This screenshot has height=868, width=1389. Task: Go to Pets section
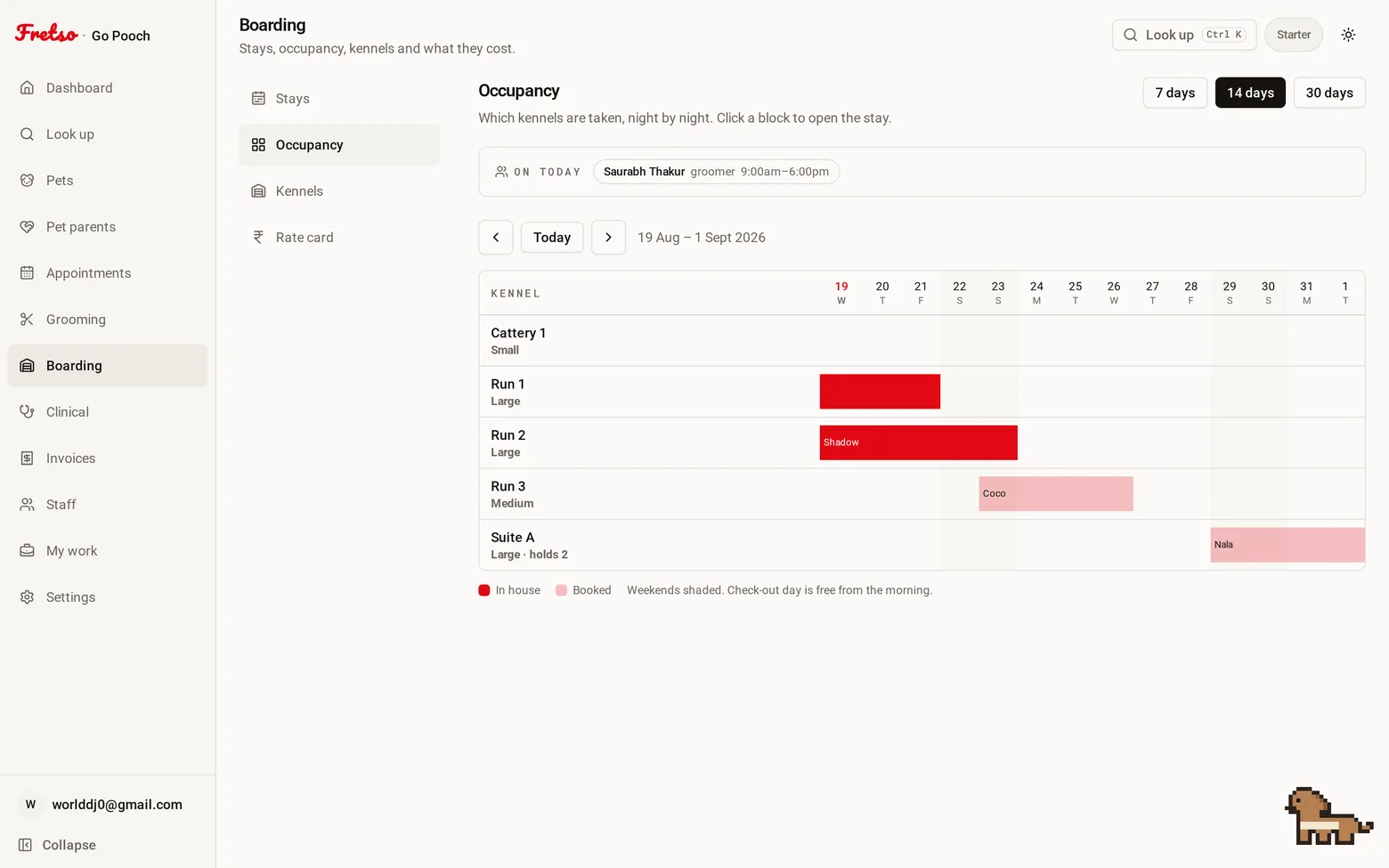(107, 181)
